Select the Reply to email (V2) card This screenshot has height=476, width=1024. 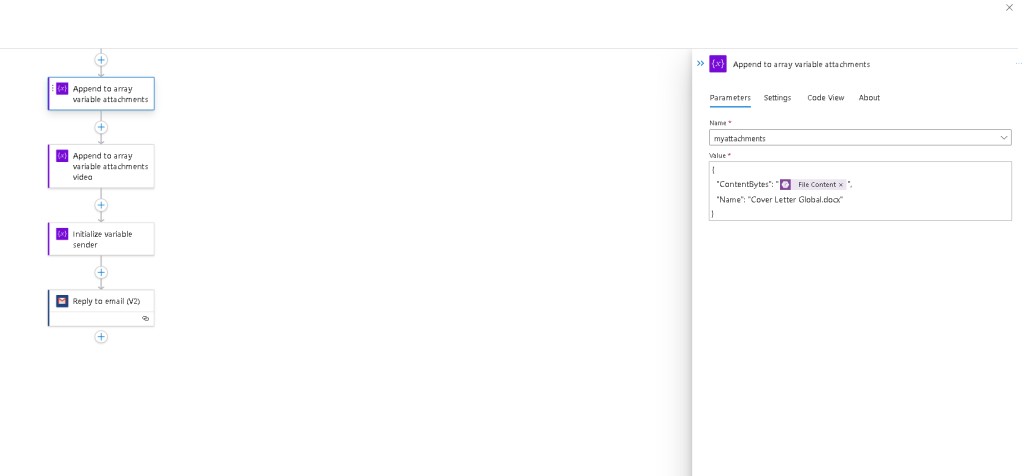(x=101, y=308)
